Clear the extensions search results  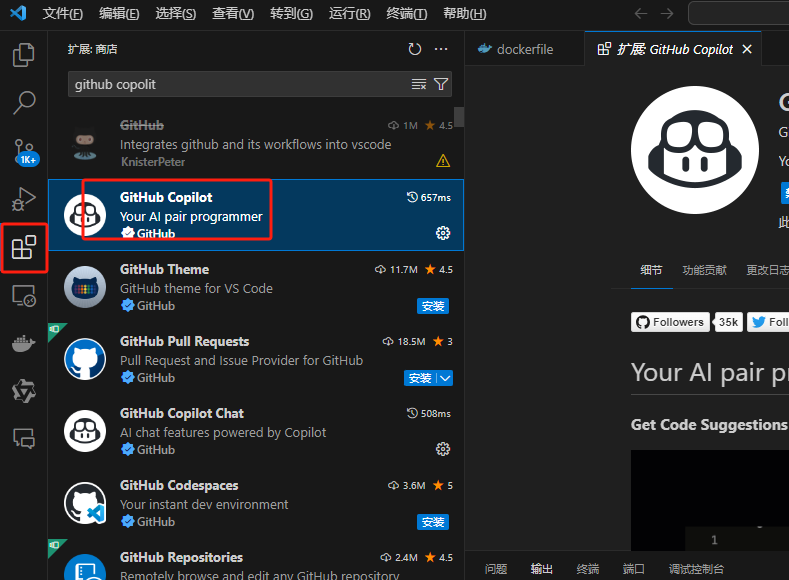(x=419, y=84)
